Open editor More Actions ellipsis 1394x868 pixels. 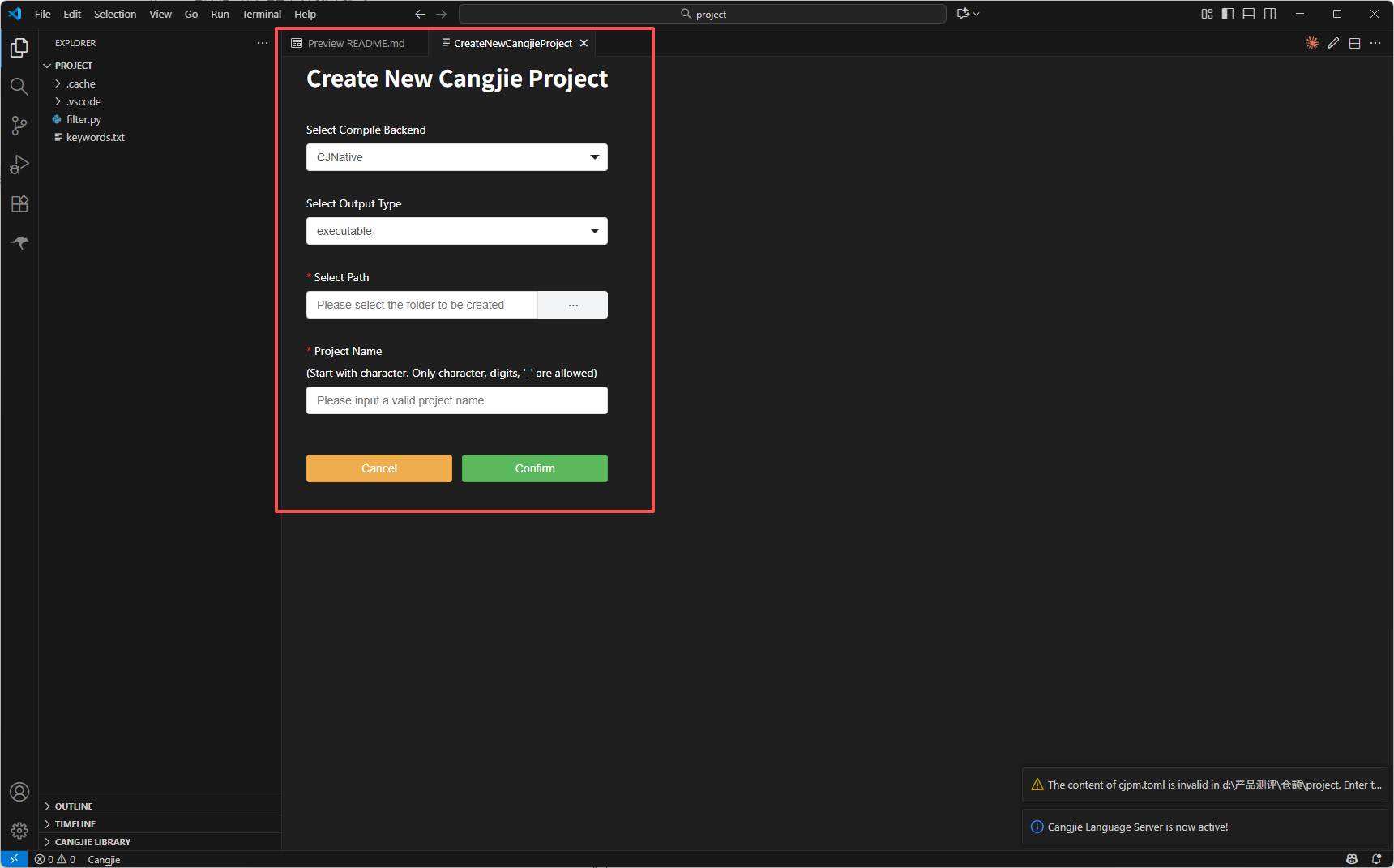tap(1375, 43)
